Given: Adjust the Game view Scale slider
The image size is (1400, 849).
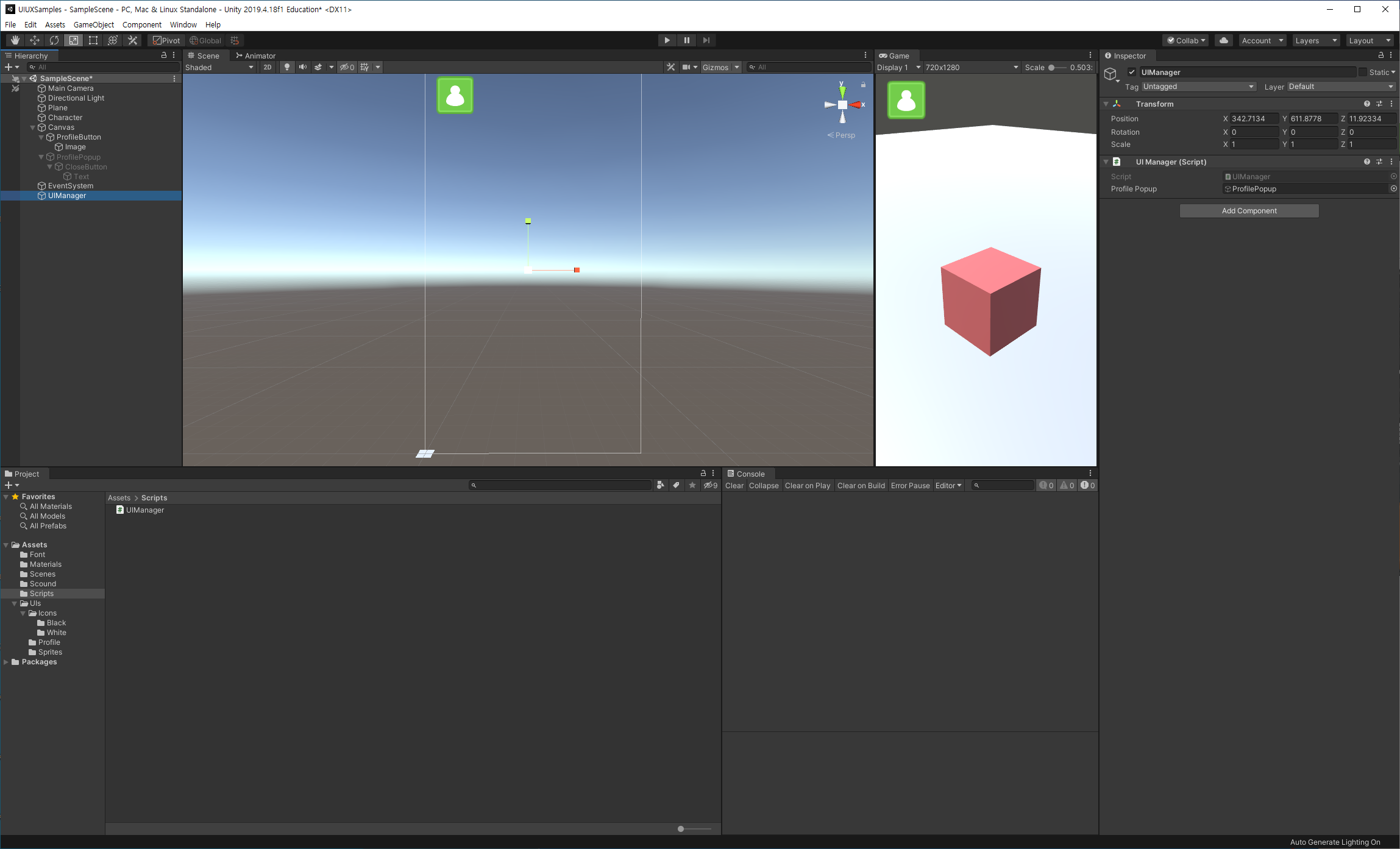Looking at the screenshot, I should click(x=1052, y=67).
